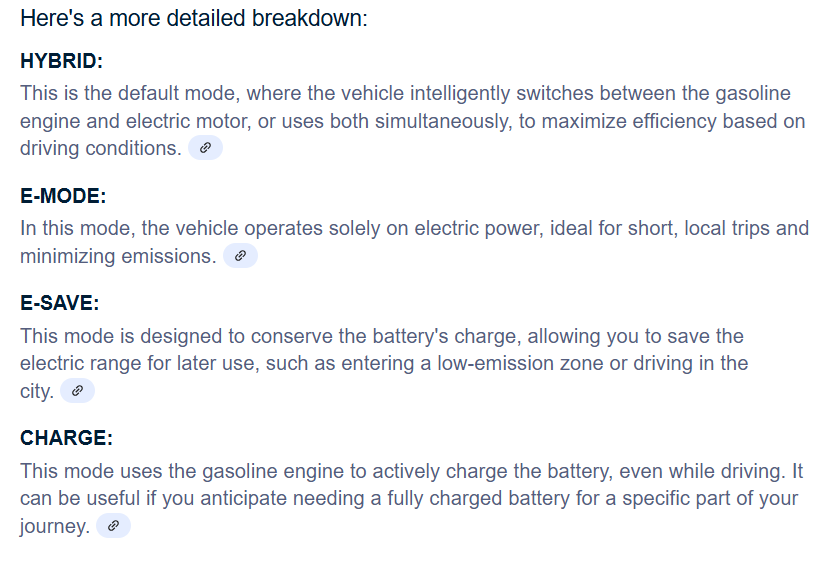The width and height of the screenshot is (840, 570).
Task: Click the HYBRID heading
Action: coord(62,61)
